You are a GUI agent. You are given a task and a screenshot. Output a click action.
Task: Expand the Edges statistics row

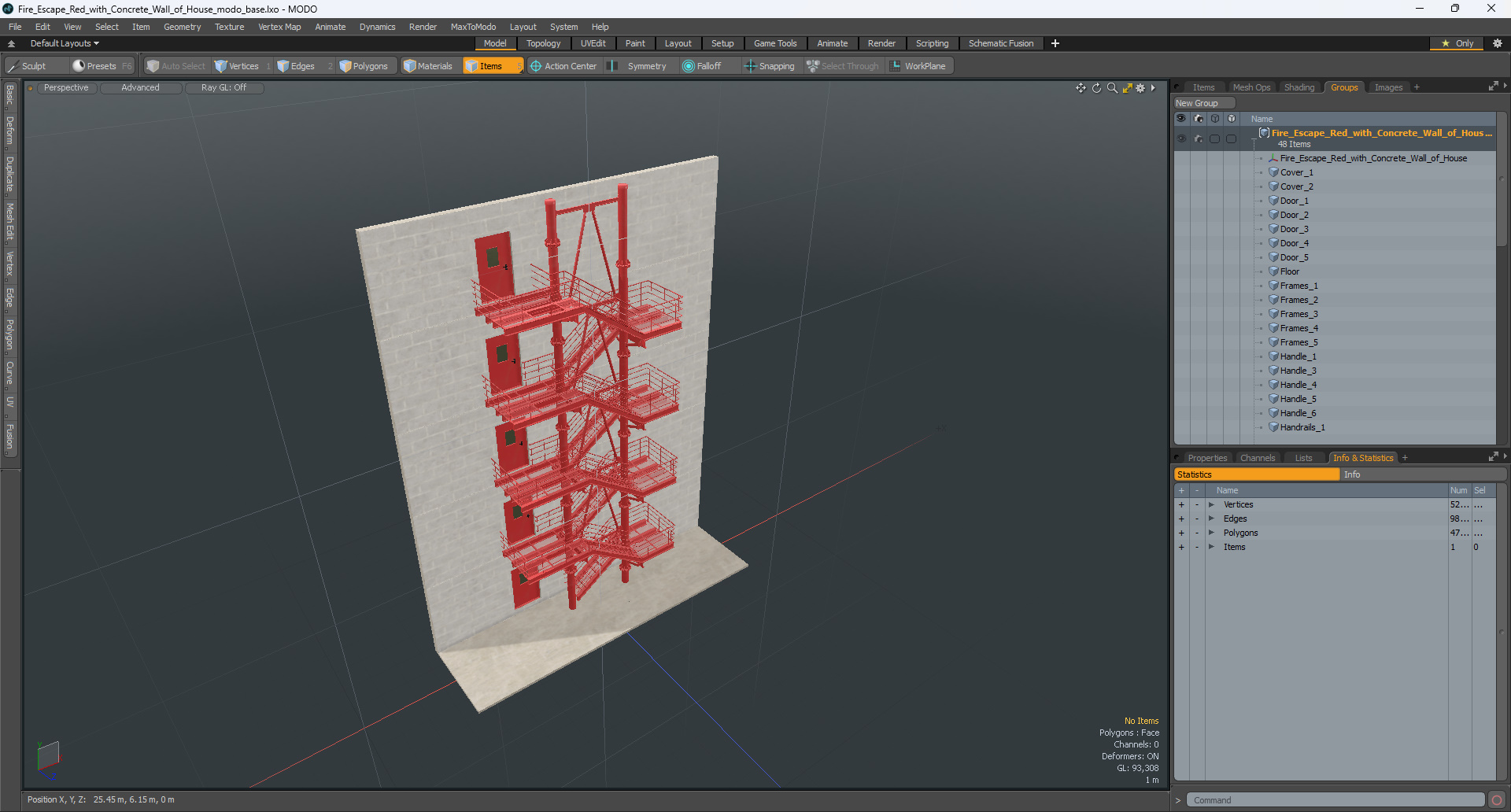coord(1212,519)
